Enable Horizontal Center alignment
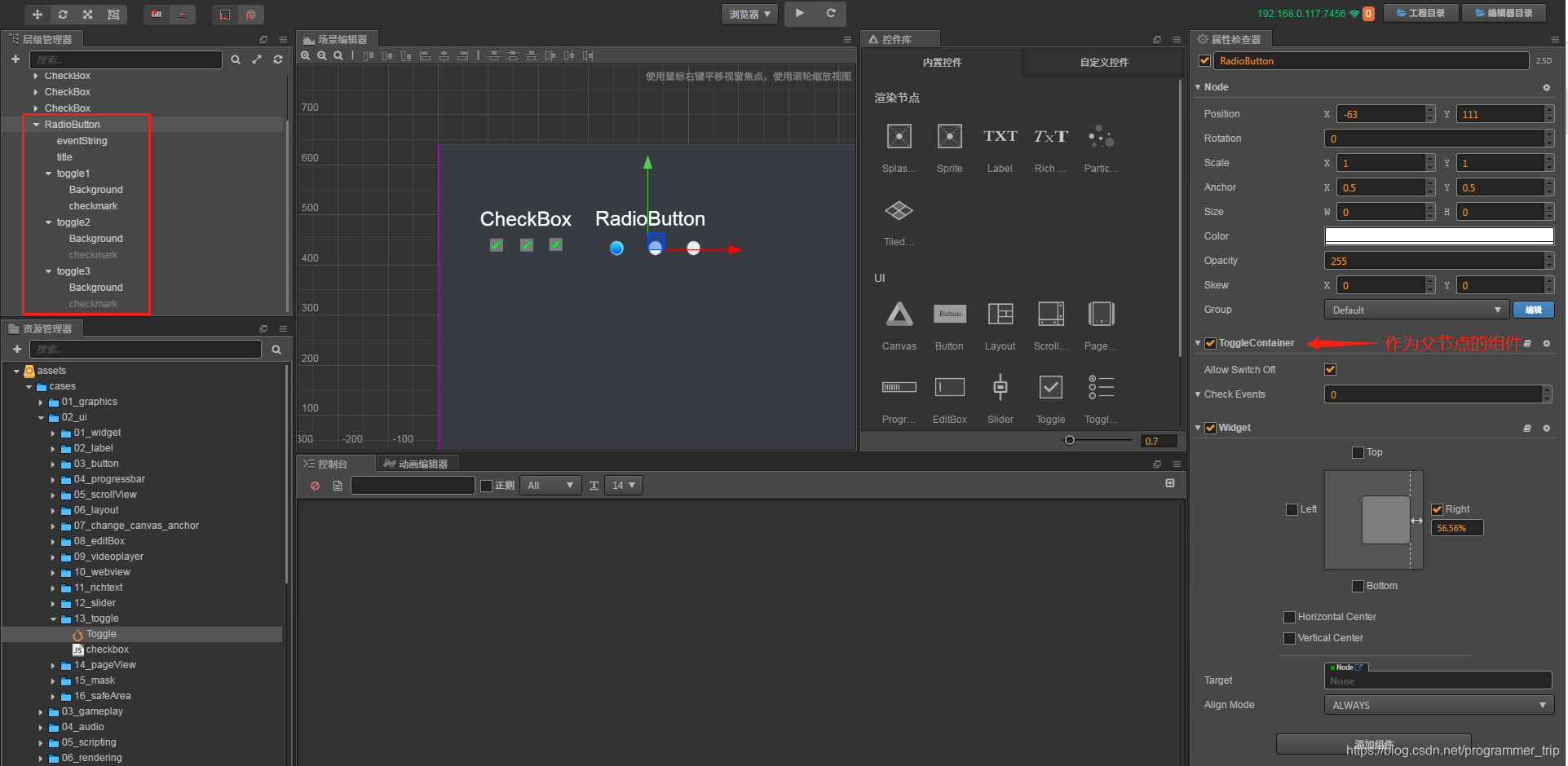This screenshot has height=766, width=1568. tap(1289, 617)
